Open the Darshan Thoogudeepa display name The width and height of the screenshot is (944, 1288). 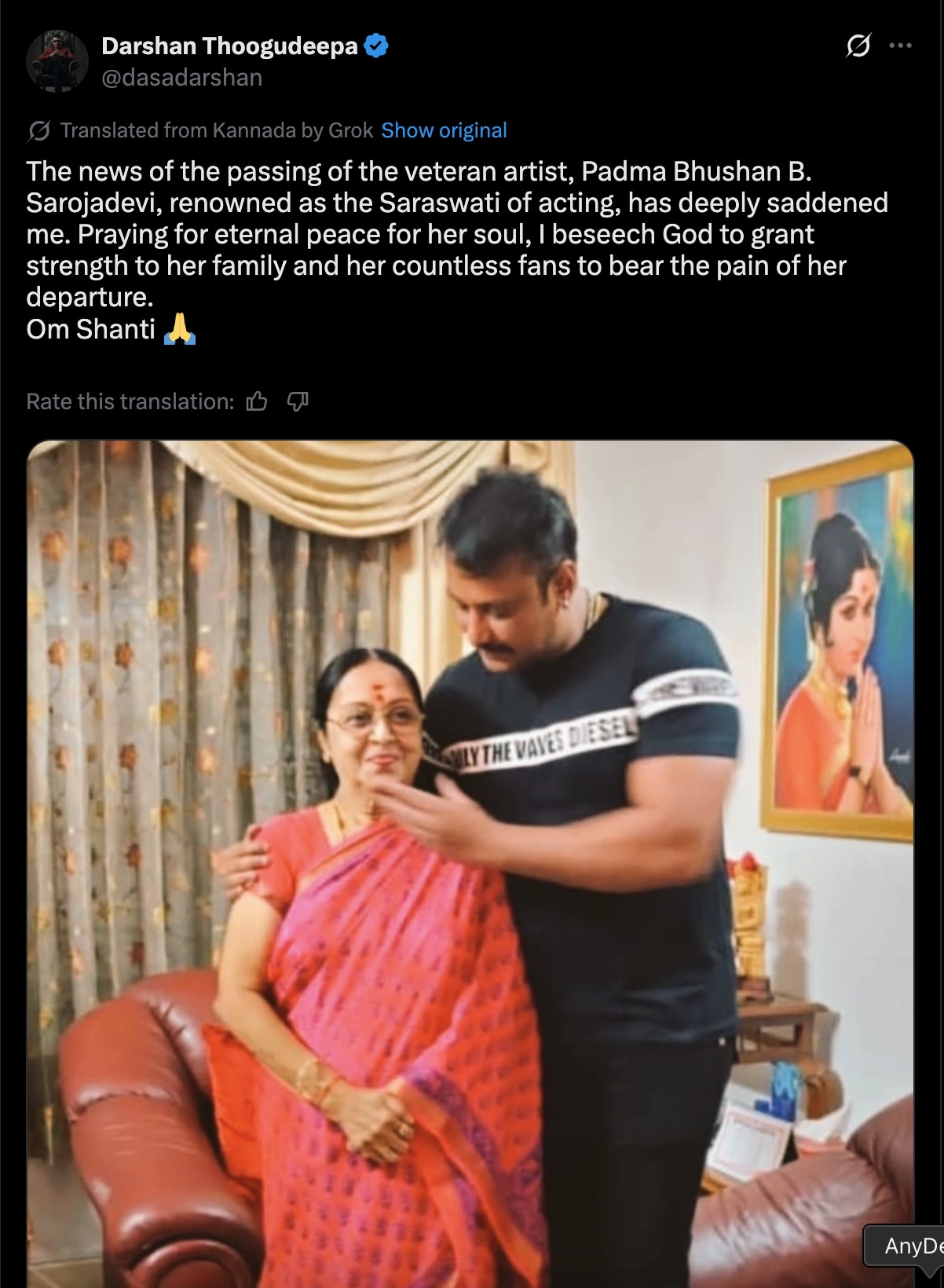(x=229, y=46)
